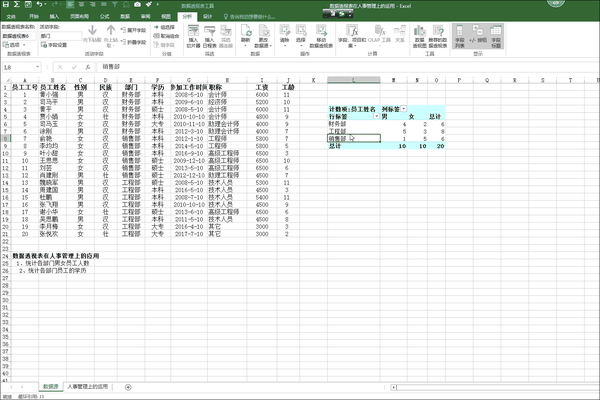The width and height of the screenshot is (600, 400).
Task: Click the AutoSum sigma icon in quick access toolbar
Action: pos(17,4)
